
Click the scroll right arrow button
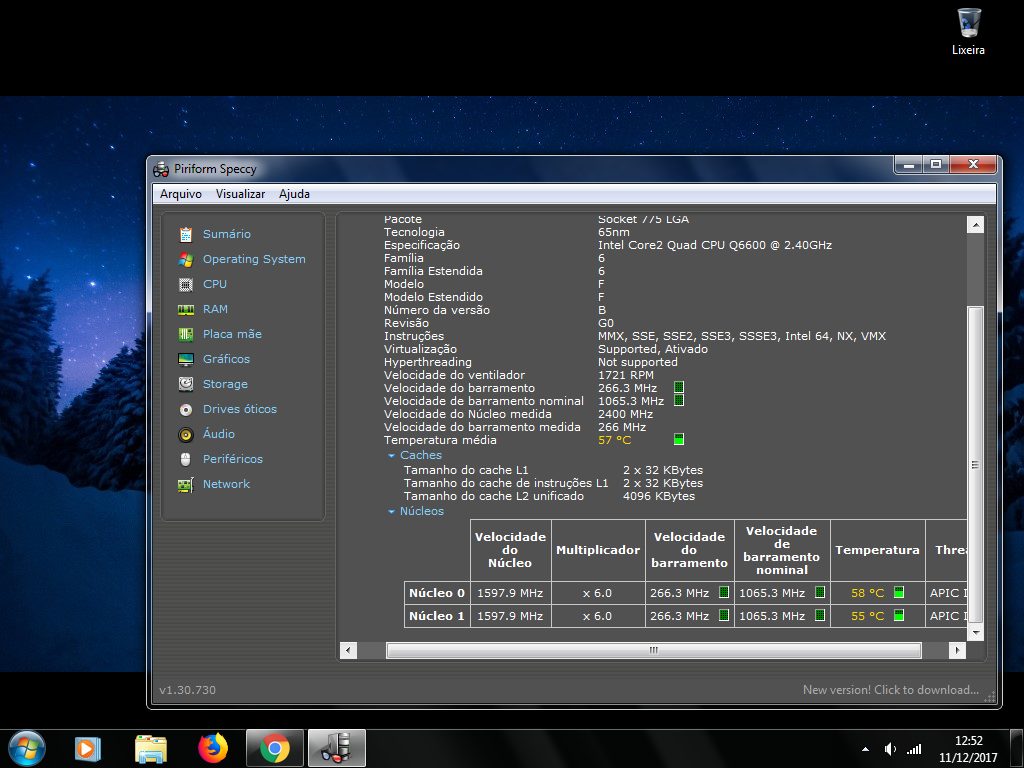[x=957, y=650]
